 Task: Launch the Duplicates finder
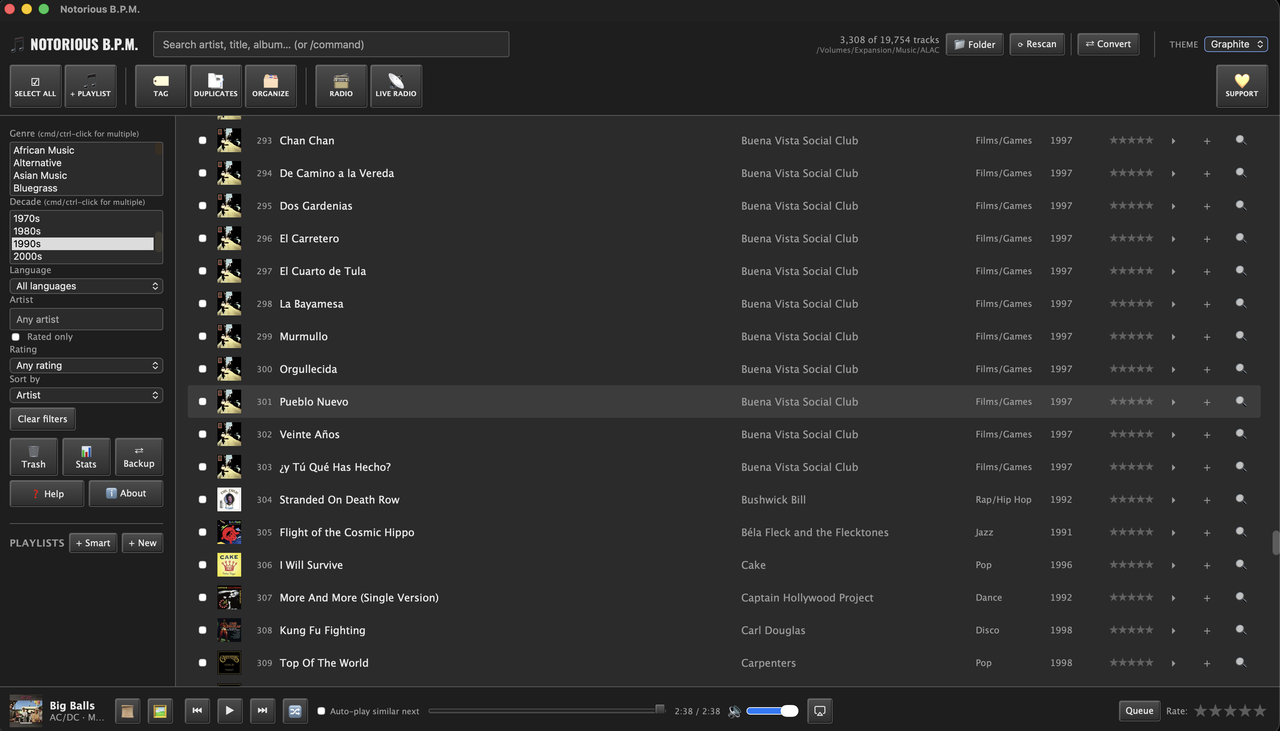(216, 86)
